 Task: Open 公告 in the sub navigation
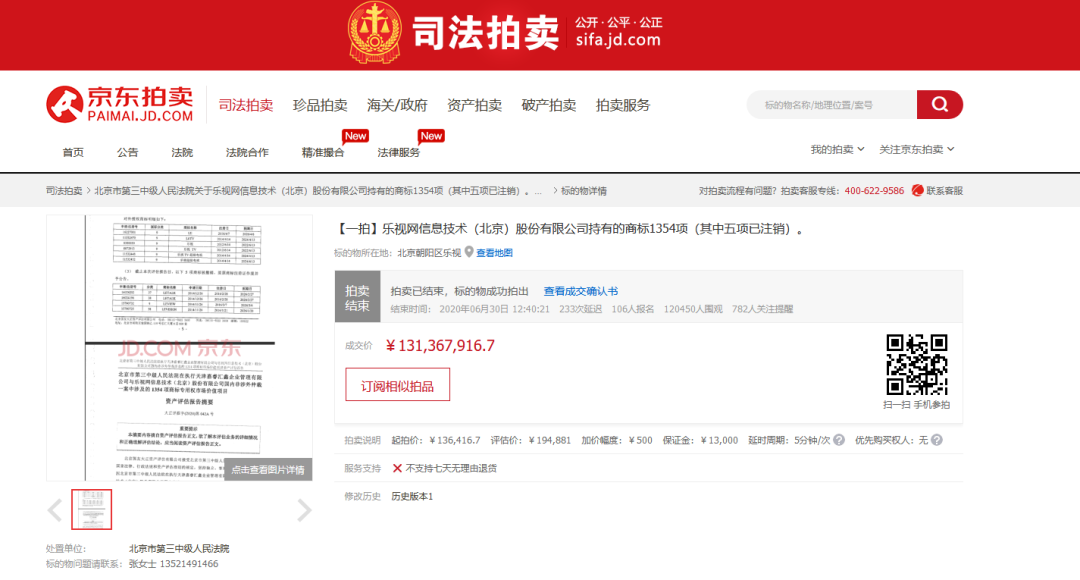click(x=127, y=152)
